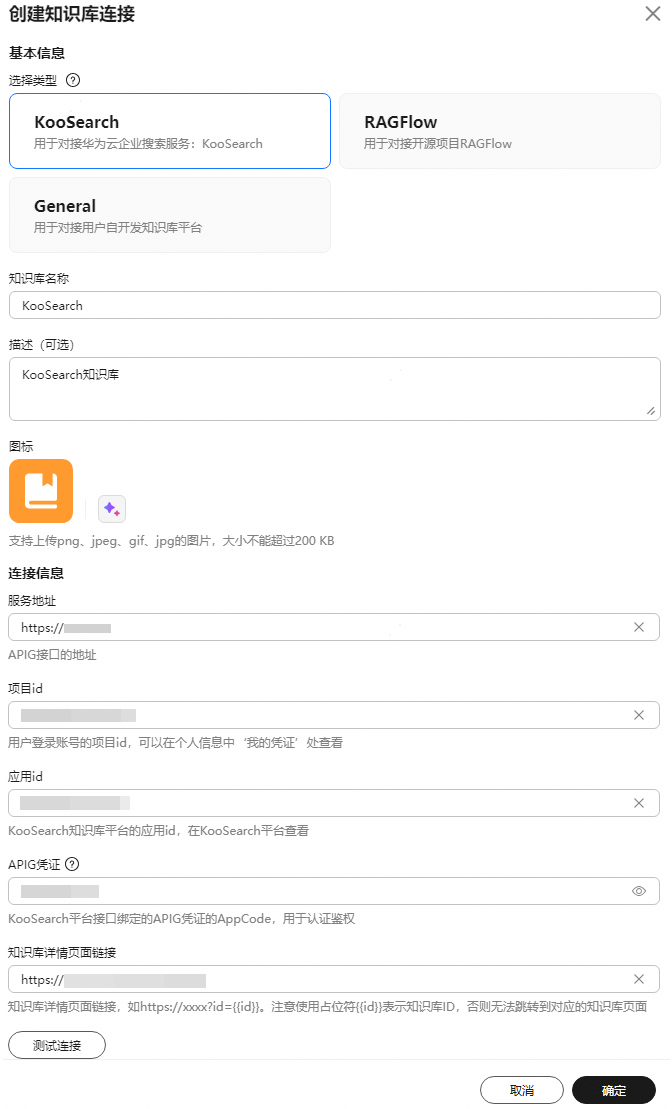Click the hint about AppCode 认证鉴权
This screenshot has width=672, height=1109.
click(182, 919)
